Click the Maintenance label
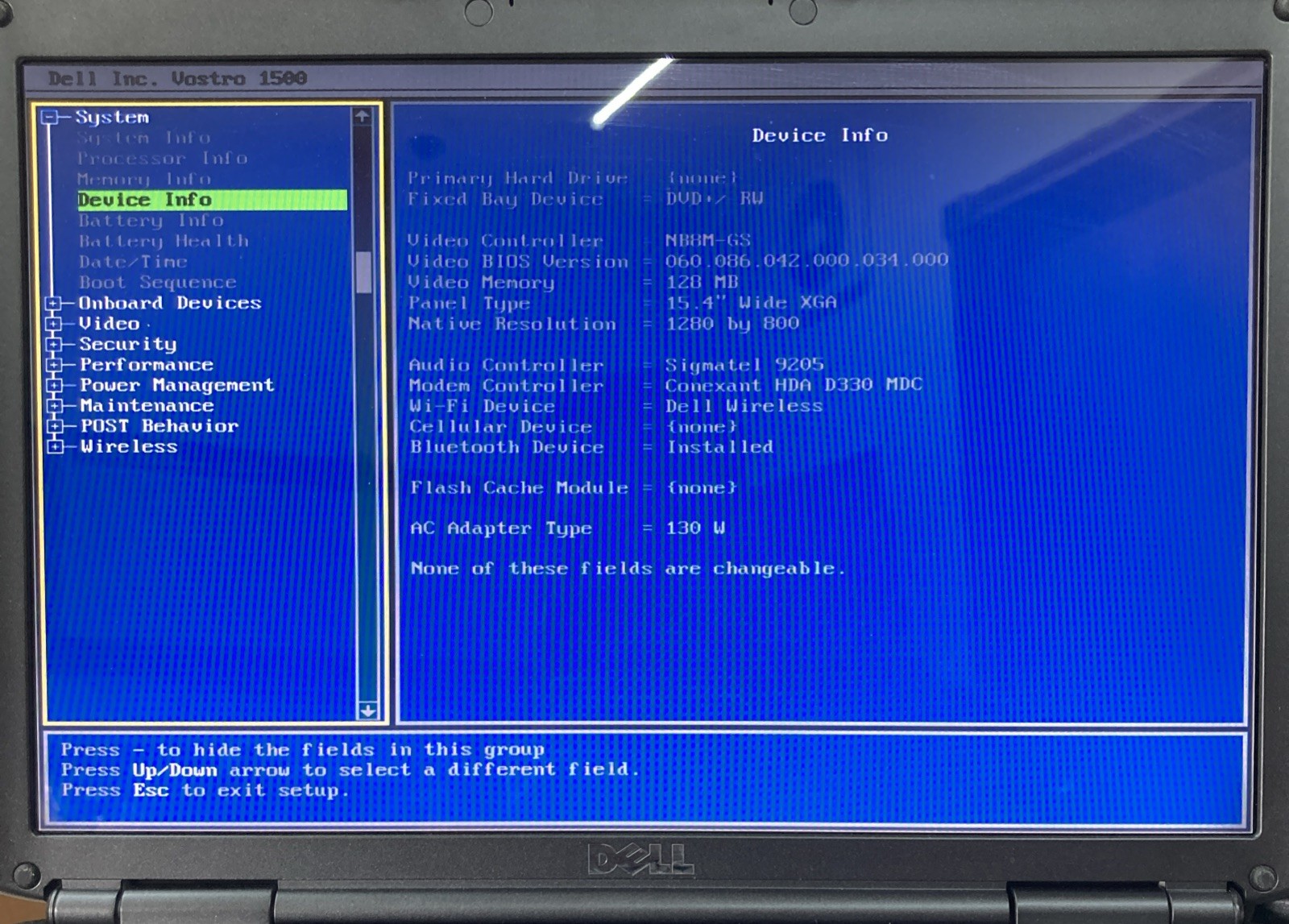The height and width of the screenshot is (924, 1289). coord(147,406)
